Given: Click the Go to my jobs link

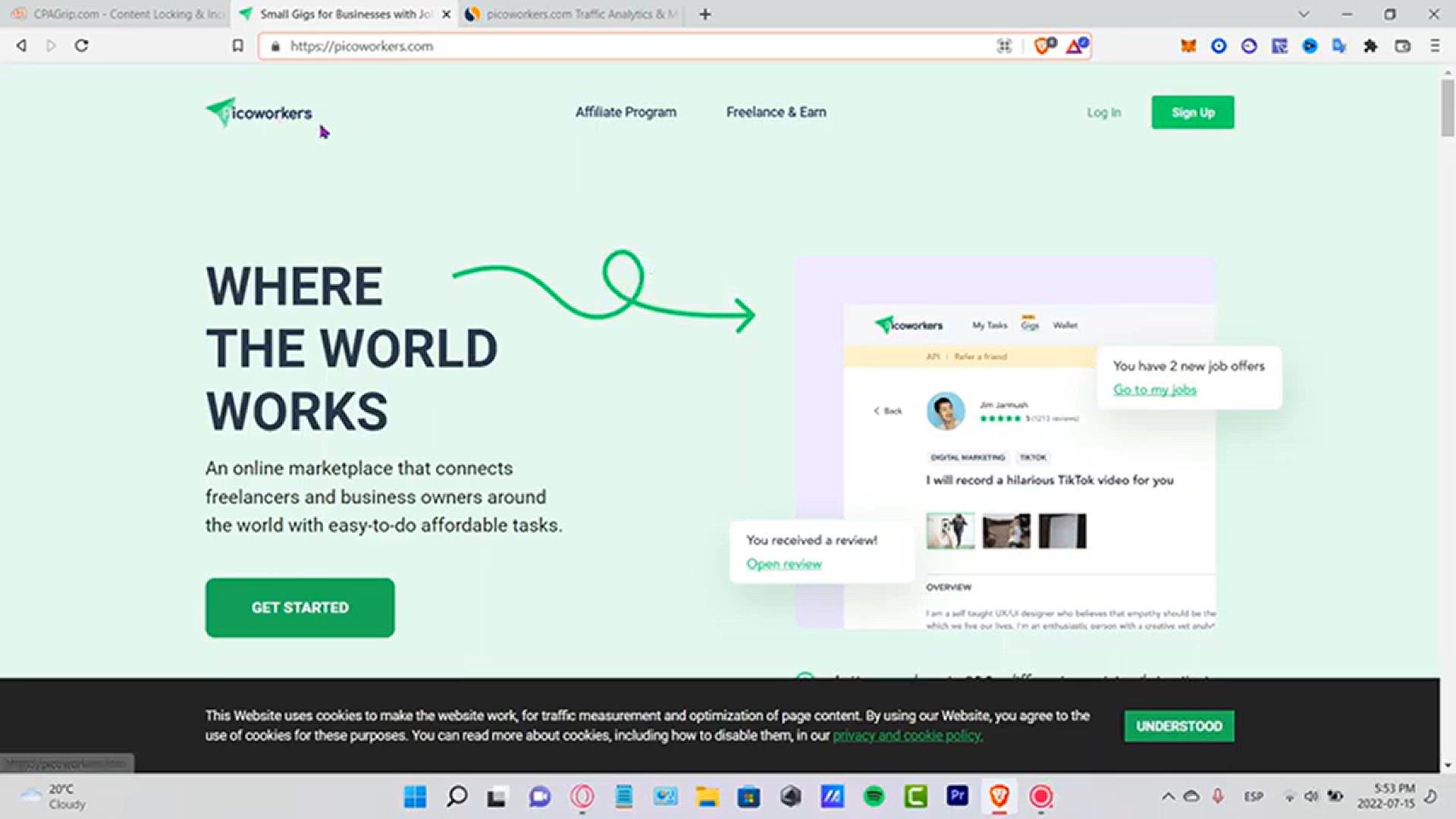Looking at the screenshot, I should click(1154, 390).
